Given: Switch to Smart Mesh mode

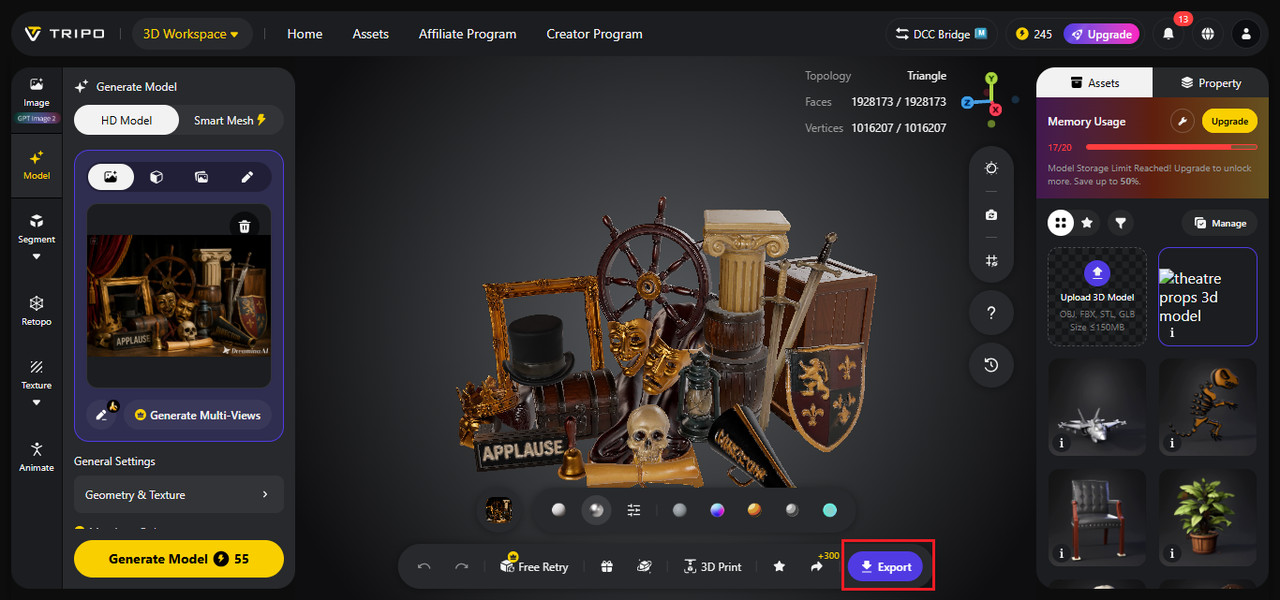Looking at the screenshot, I should [x=230, y=120].
